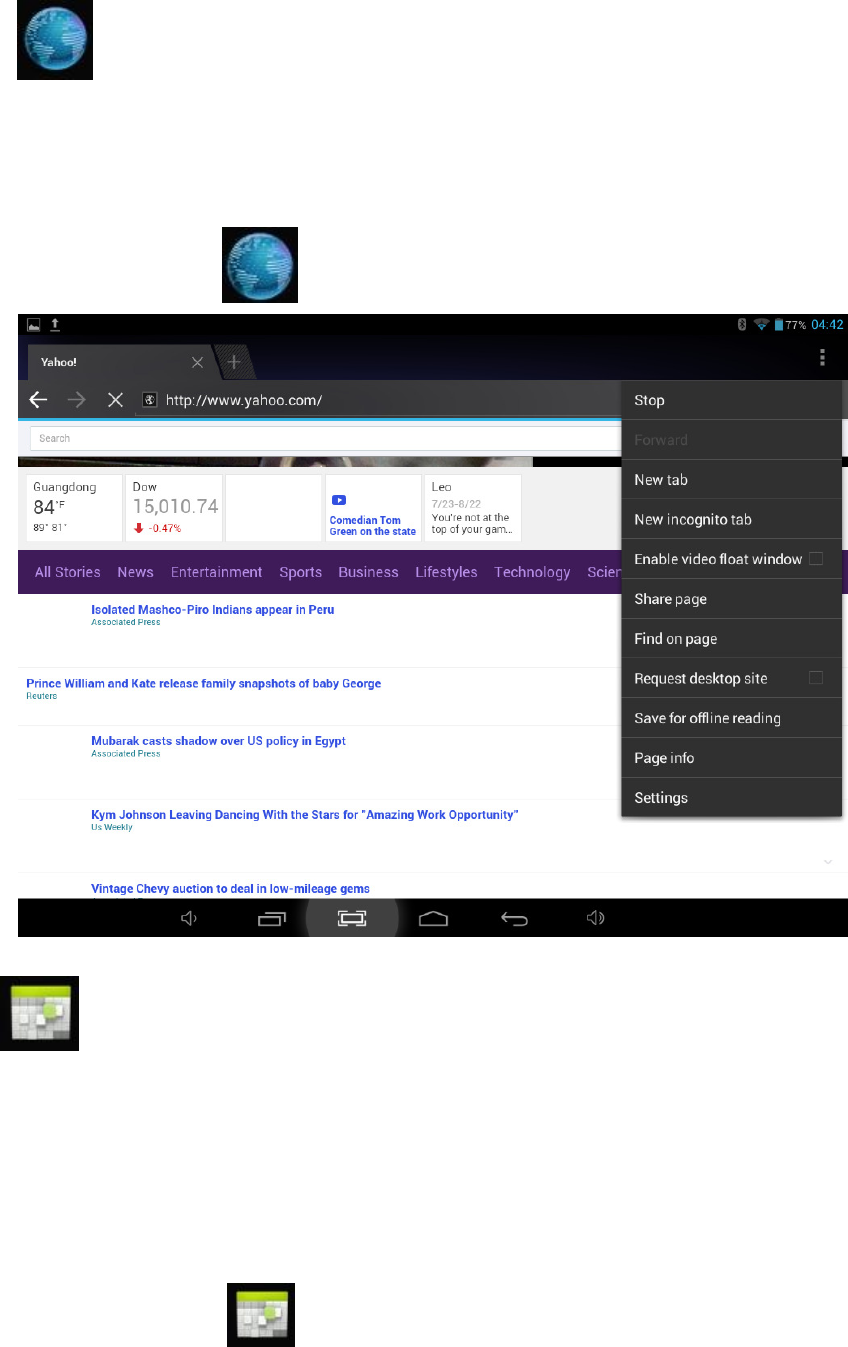Click the Yahoo search box
The image size is (848, 1347).
click(325, 438)
